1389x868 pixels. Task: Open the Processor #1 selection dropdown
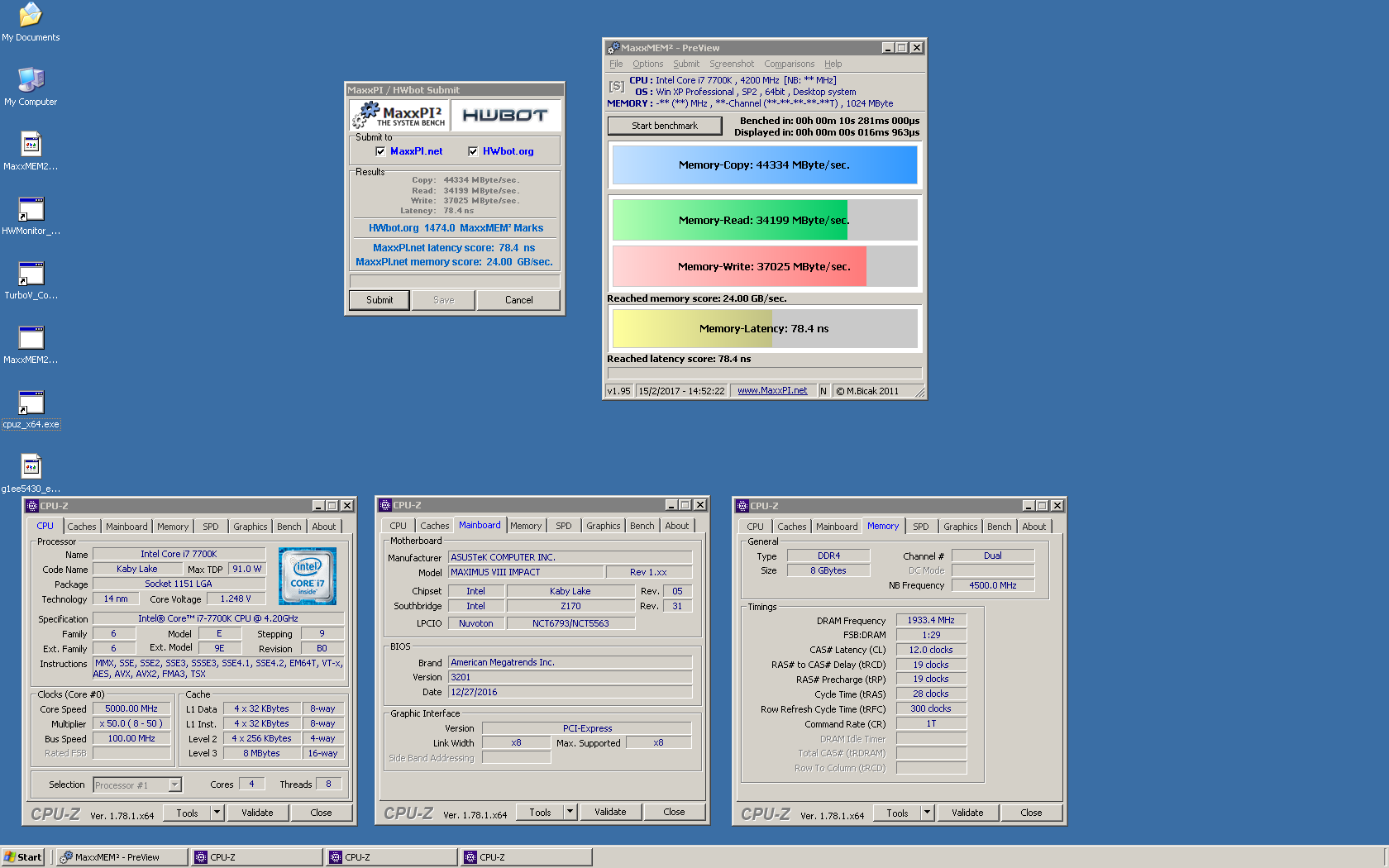click(x=174, y=785)
